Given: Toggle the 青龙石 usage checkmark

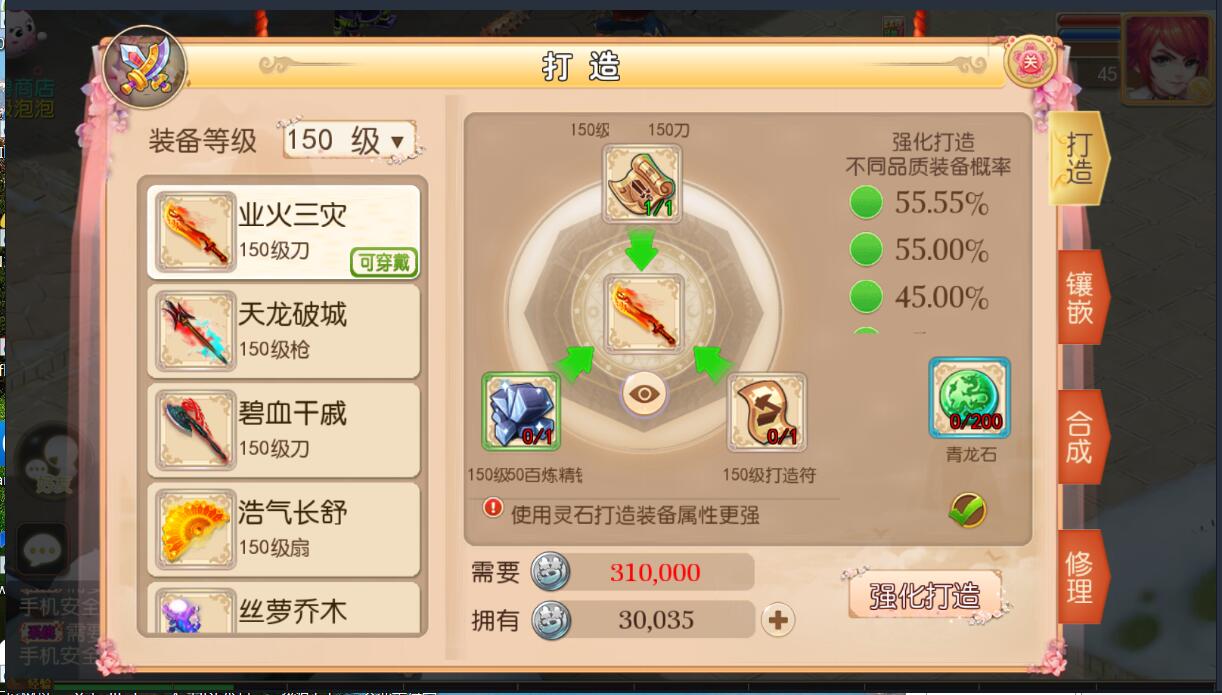Looking at the screenshot, I should [x=967, y=511].
